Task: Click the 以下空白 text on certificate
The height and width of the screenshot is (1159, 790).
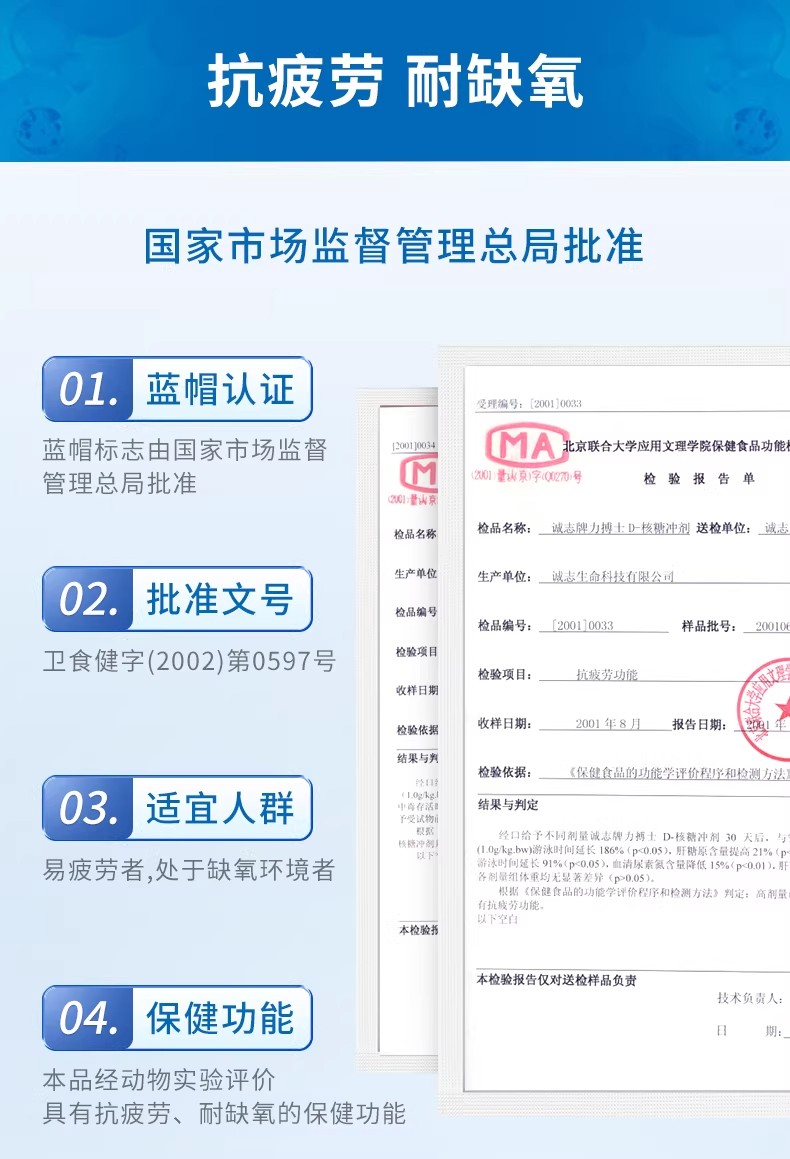Action: tap(497, 919)
